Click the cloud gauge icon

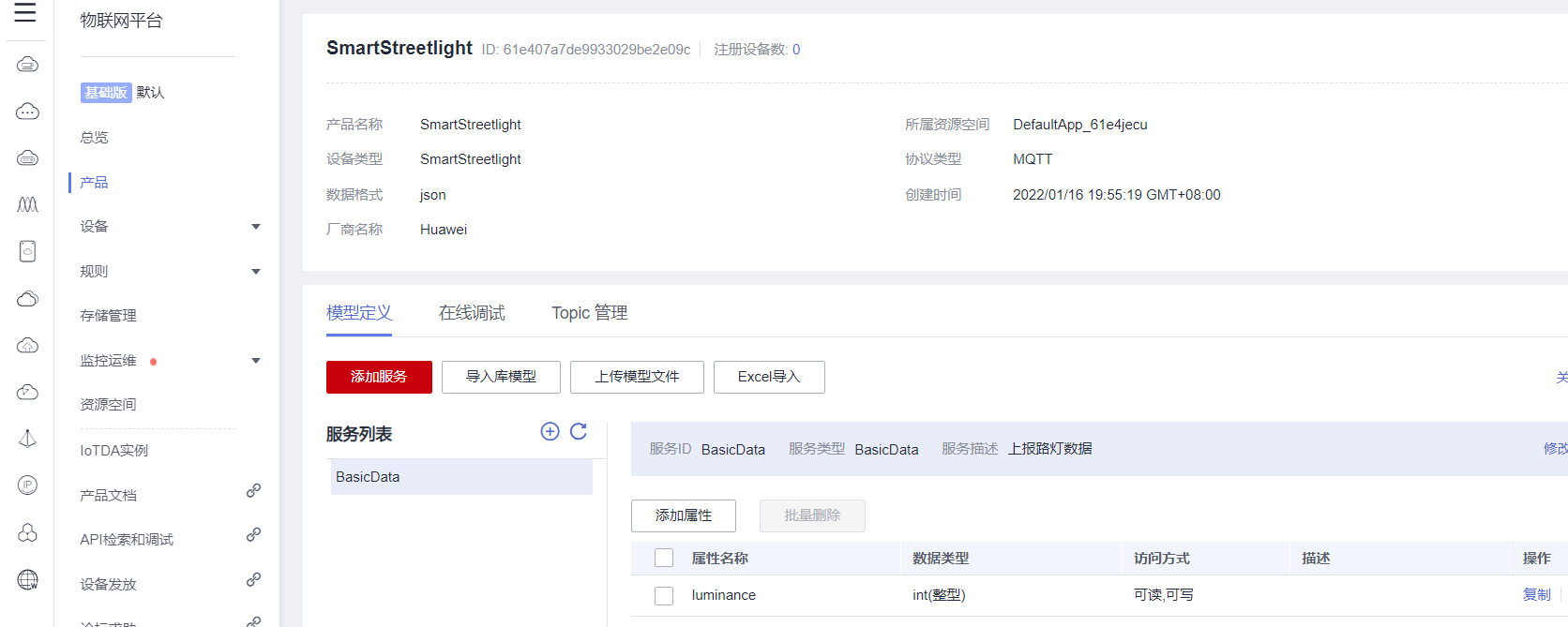coord(28,392)
